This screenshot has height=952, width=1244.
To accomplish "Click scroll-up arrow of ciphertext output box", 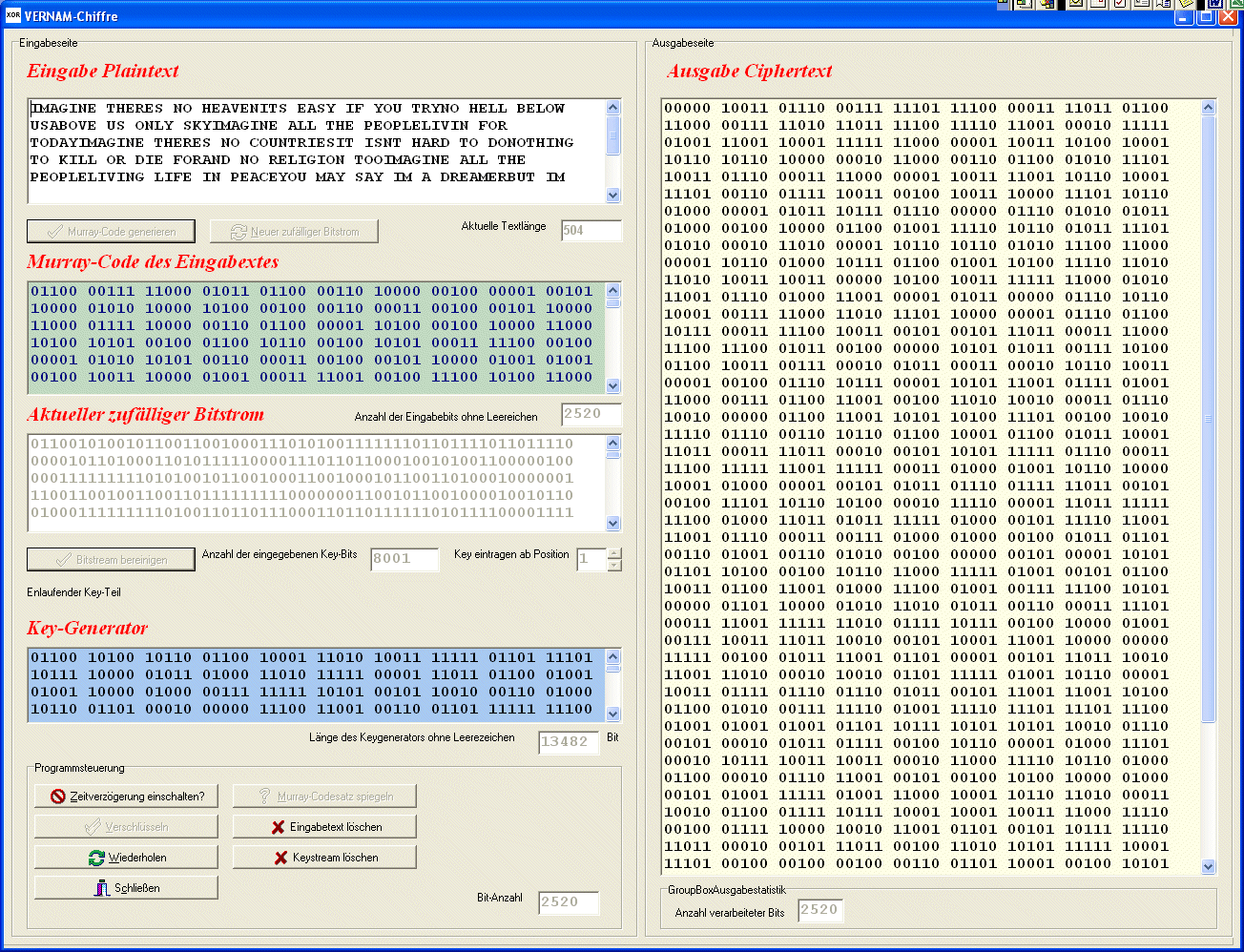I will (1209, 107).
